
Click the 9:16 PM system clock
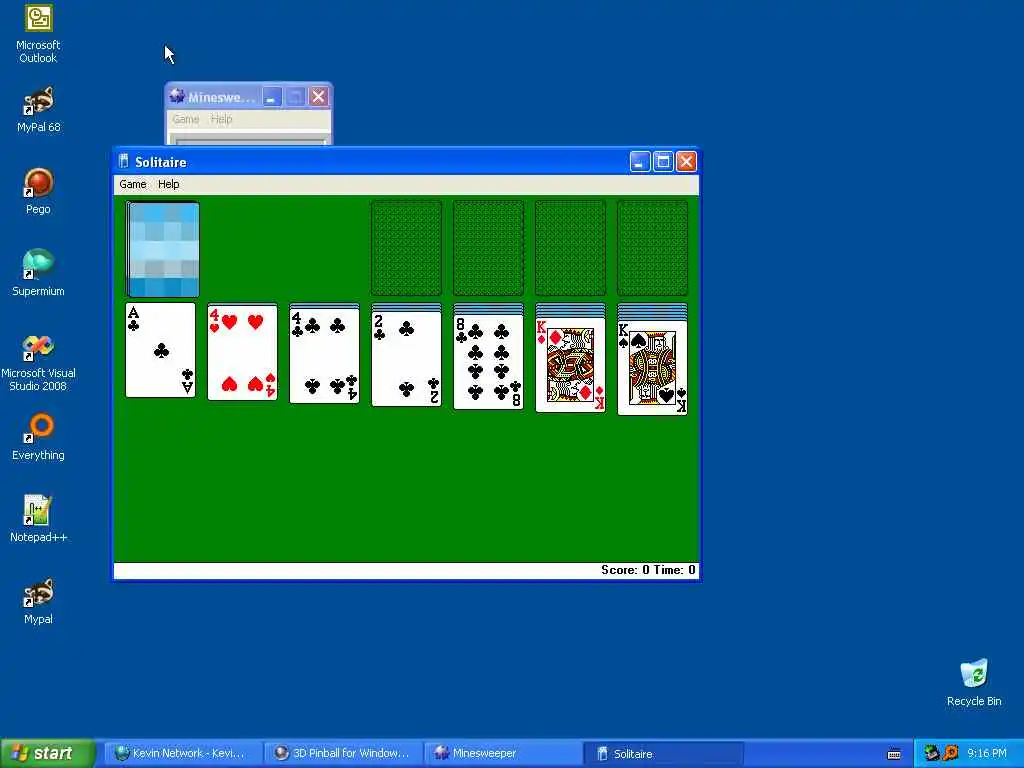[987, 754]
